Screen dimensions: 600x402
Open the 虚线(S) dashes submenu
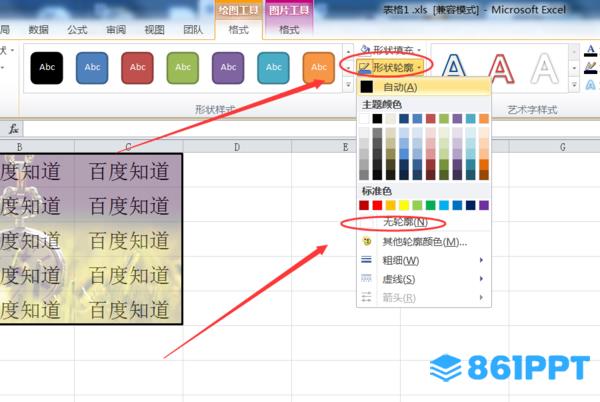coord(424,279)
